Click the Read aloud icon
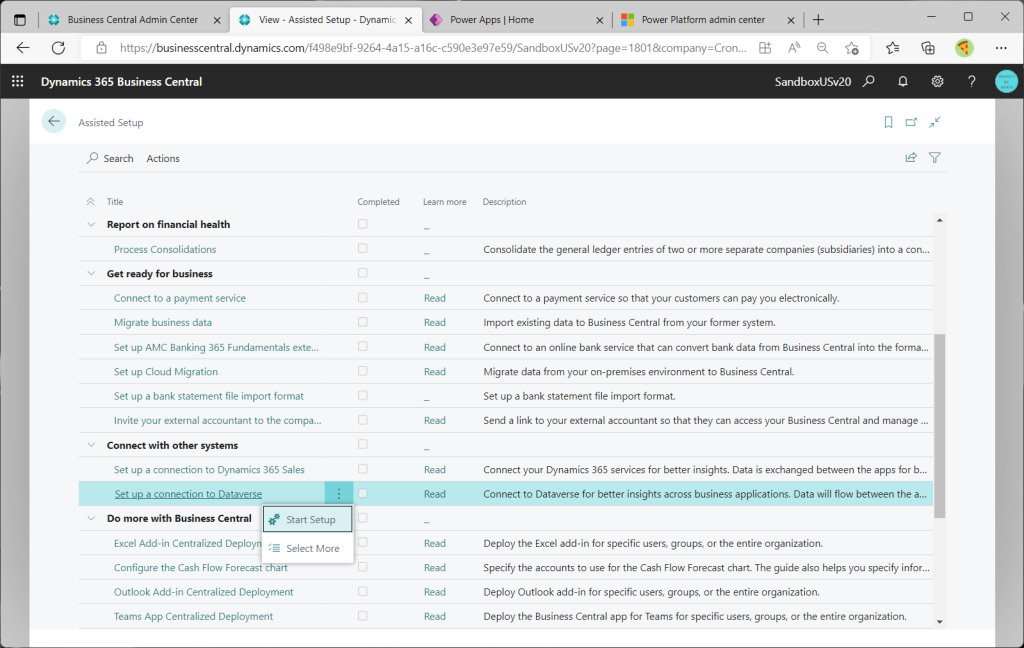 tap(793, 48)
